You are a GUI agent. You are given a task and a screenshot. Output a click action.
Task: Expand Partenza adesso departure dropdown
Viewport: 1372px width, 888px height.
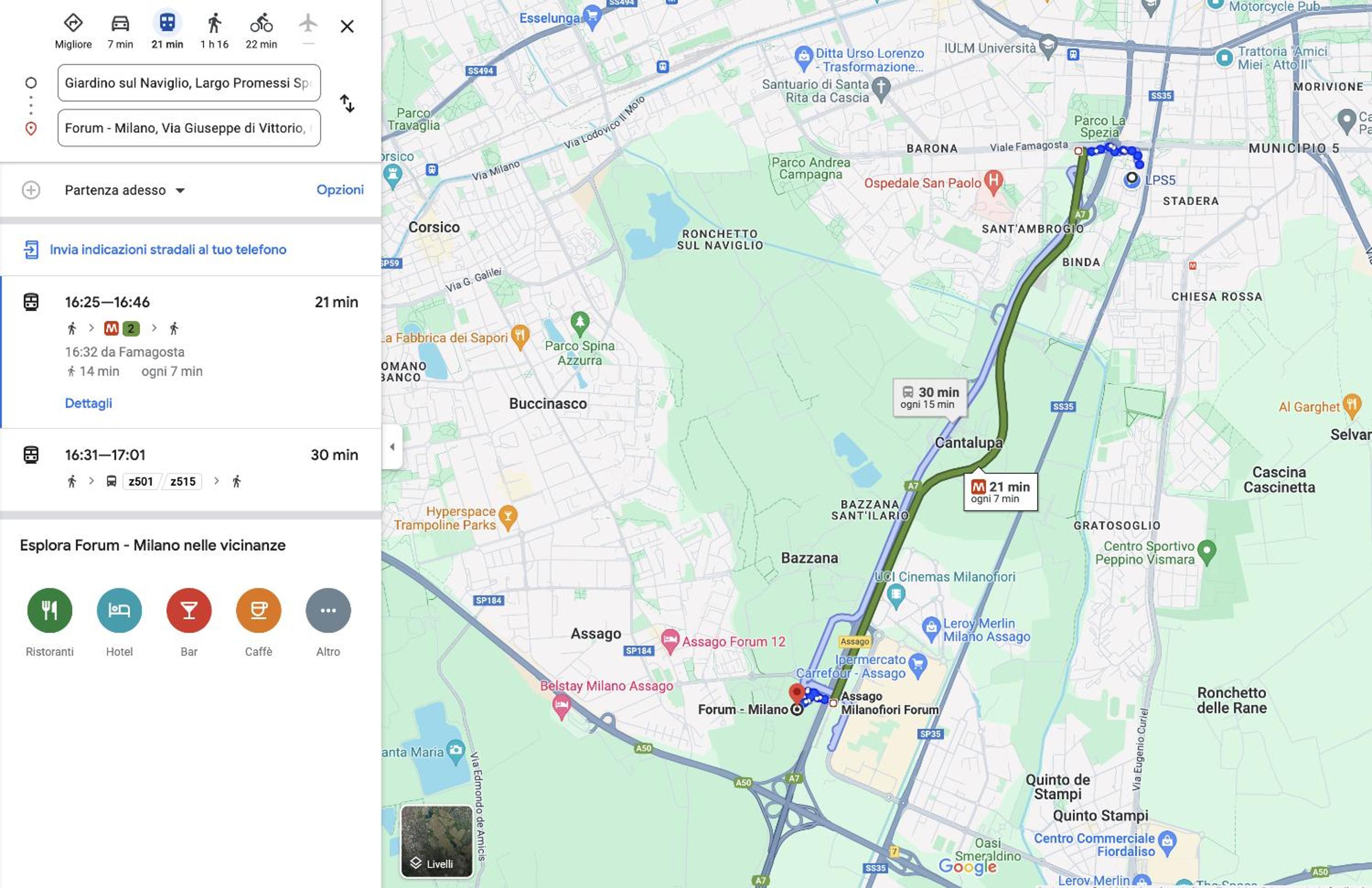[x=125, y=190]
